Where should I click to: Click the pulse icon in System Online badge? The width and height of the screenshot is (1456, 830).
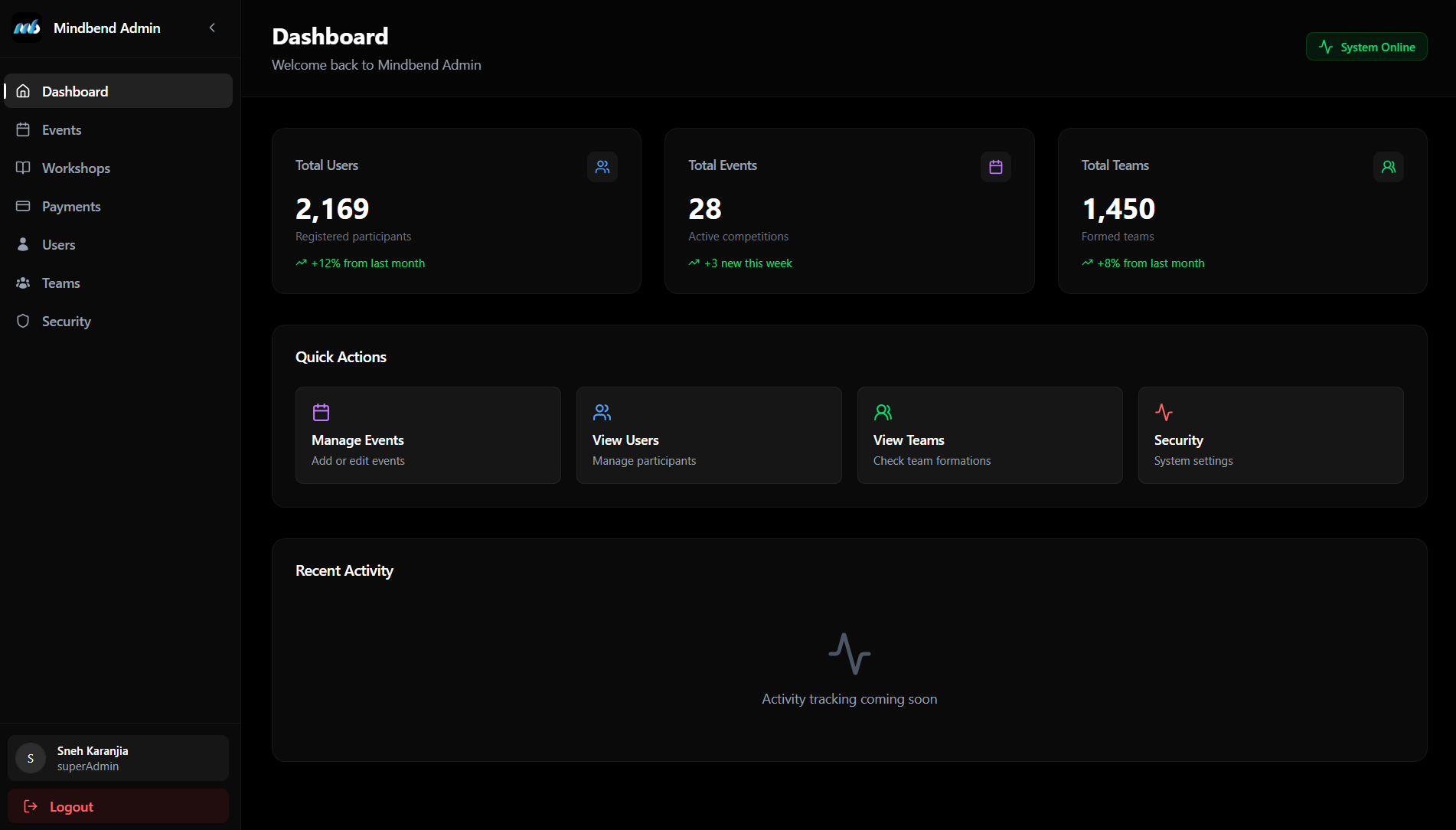tap(1326, 47)
